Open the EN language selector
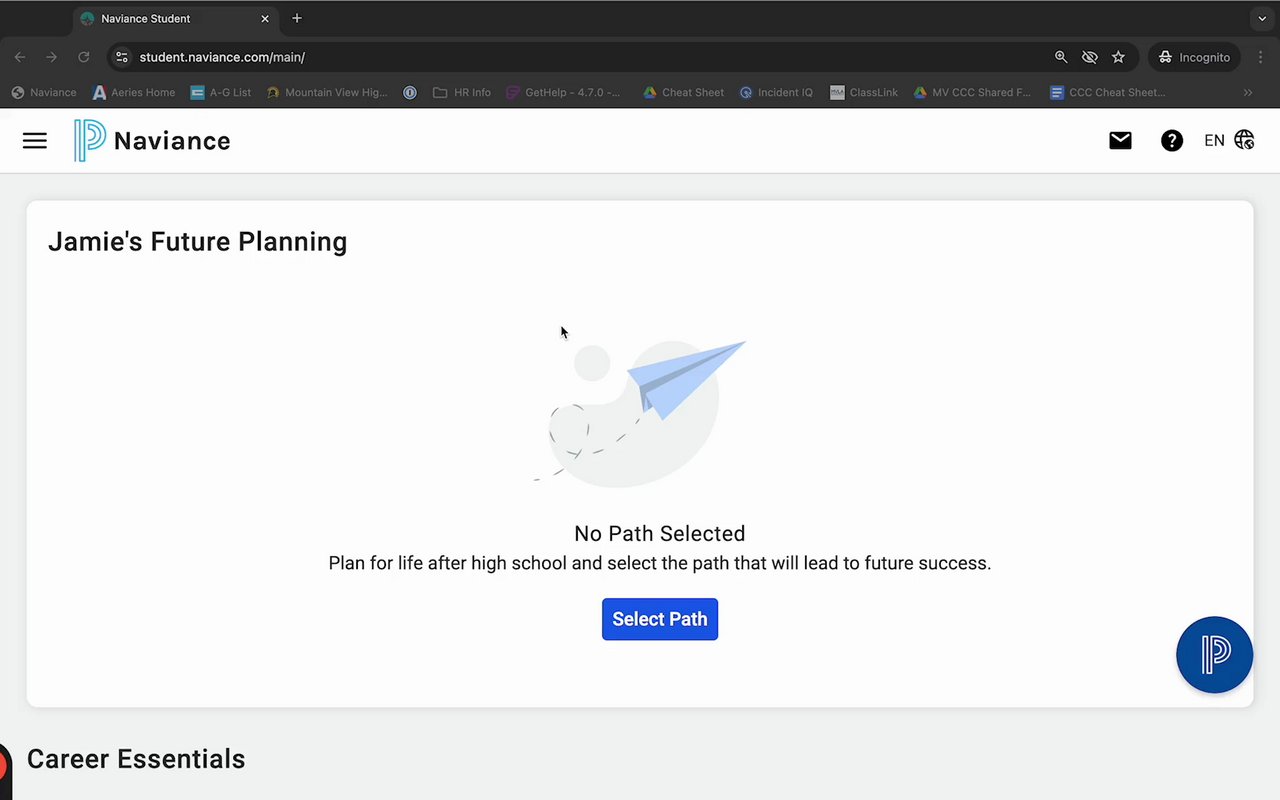Screen dimensions: 1280x800 click(1229, 141)
